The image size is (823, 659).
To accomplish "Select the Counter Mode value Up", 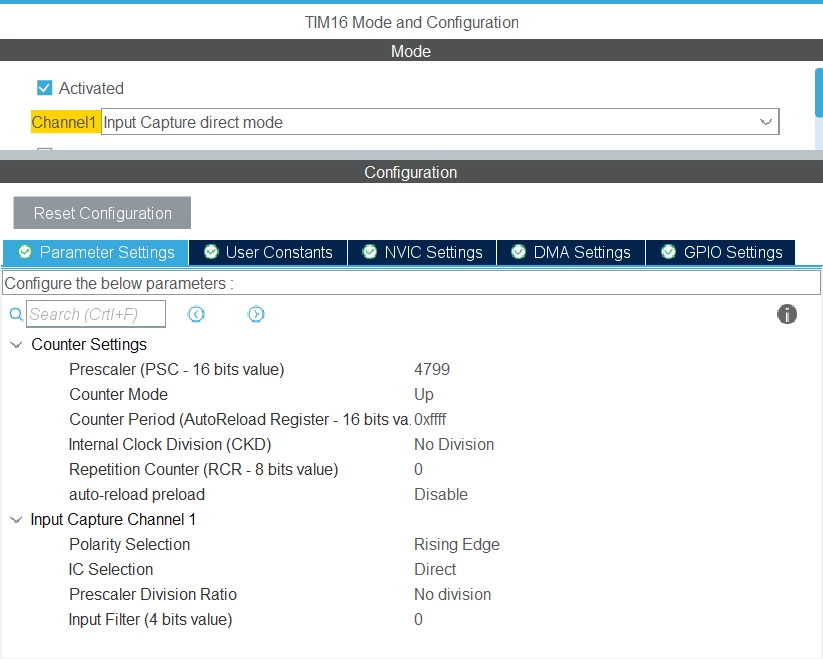I will click(424, 395).
